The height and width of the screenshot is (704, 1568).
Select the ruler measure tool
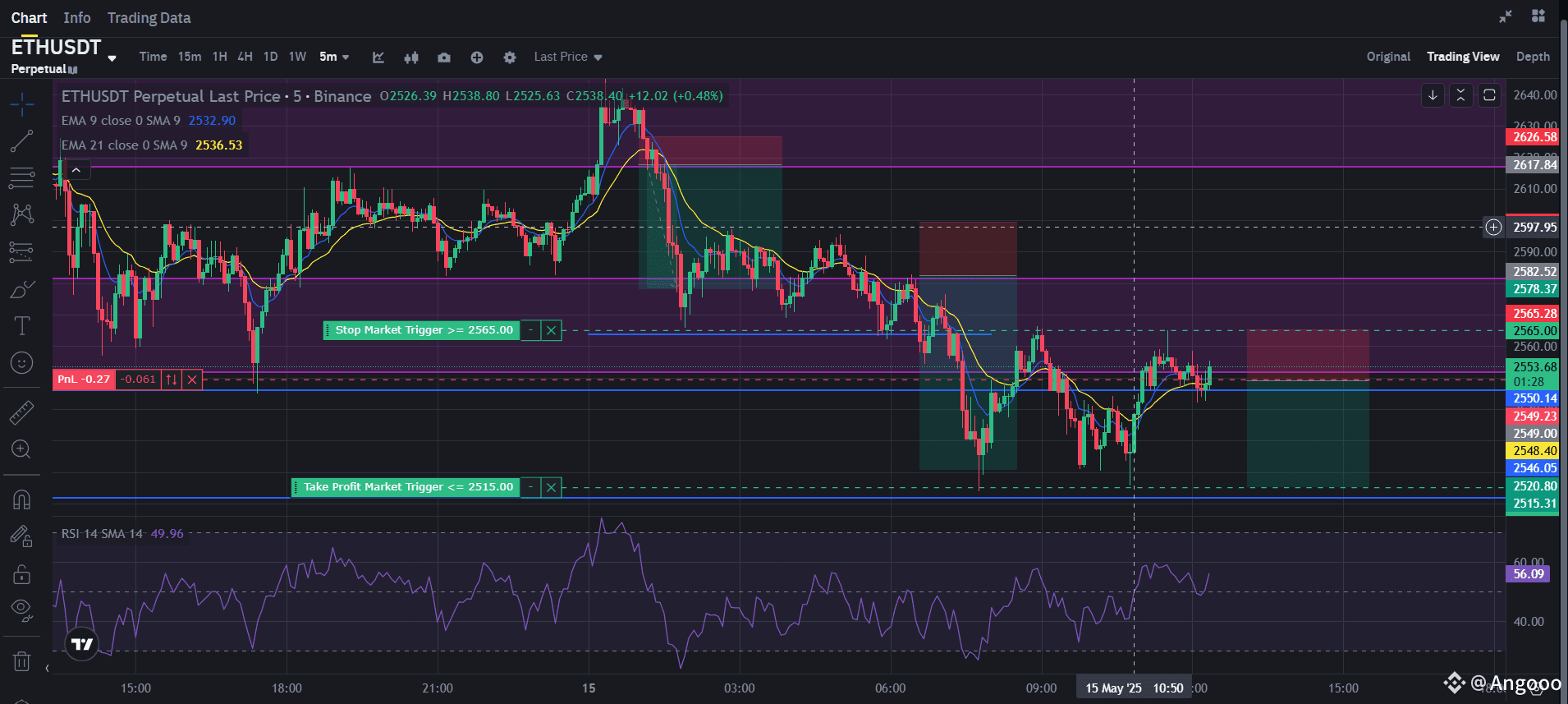(21, 412)
